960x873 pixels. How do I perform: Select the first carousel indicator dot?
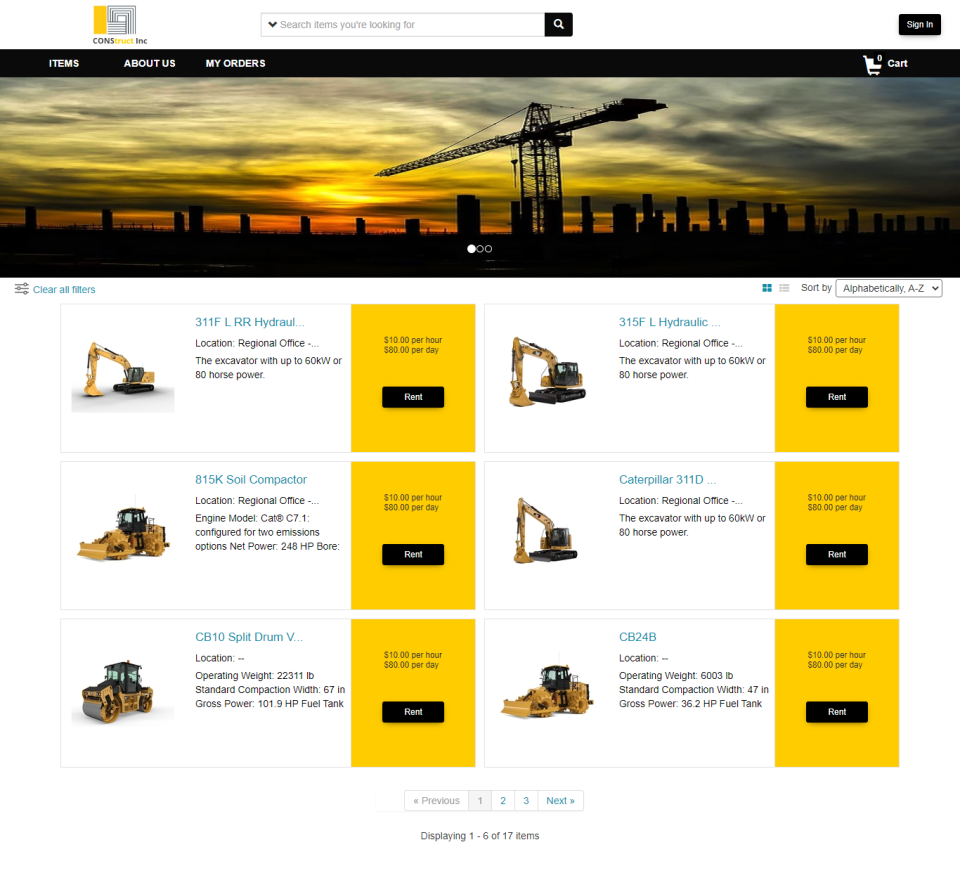(471, 249)
